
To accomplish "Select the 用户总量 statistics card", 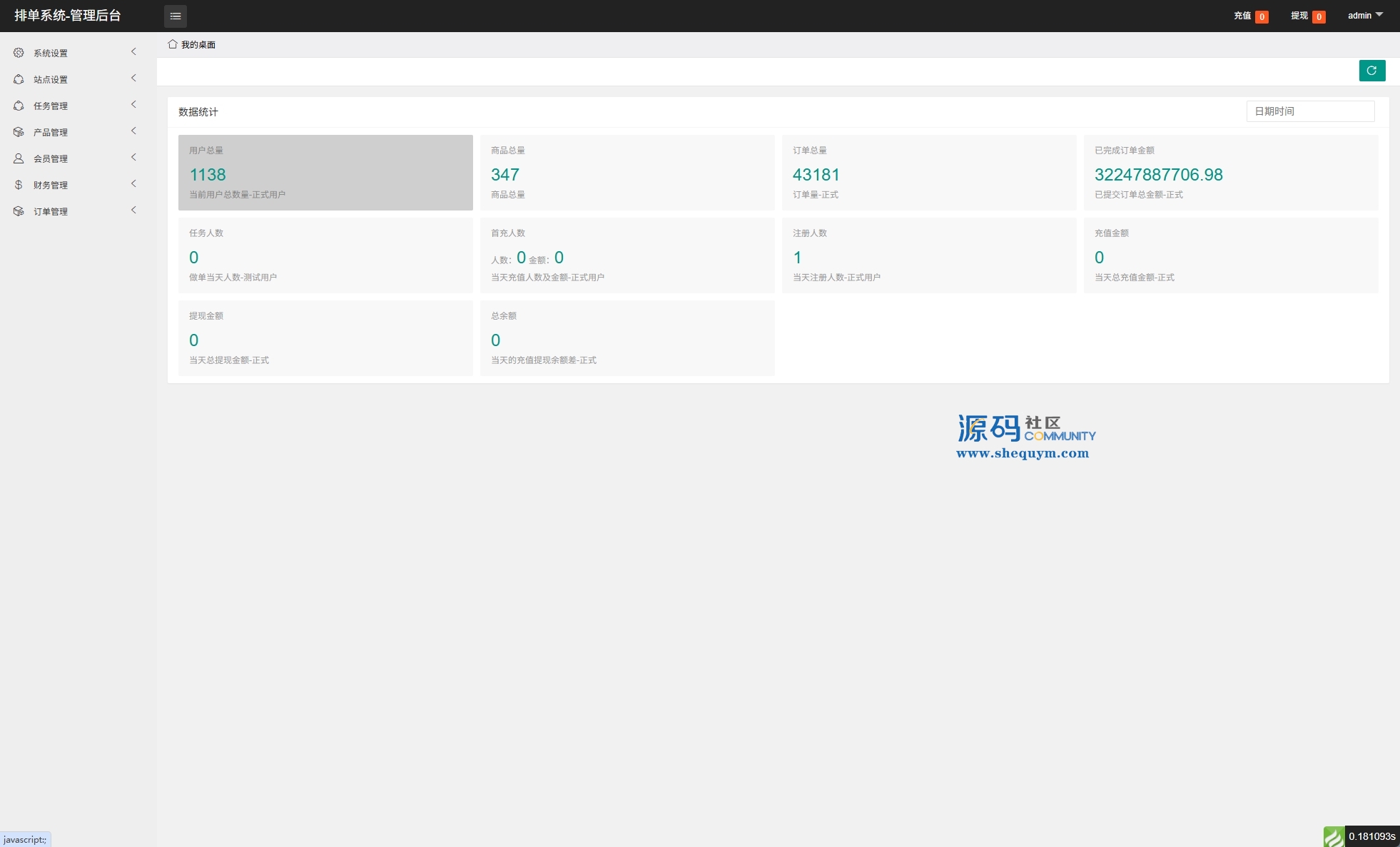I will click(x=325, y=173).
